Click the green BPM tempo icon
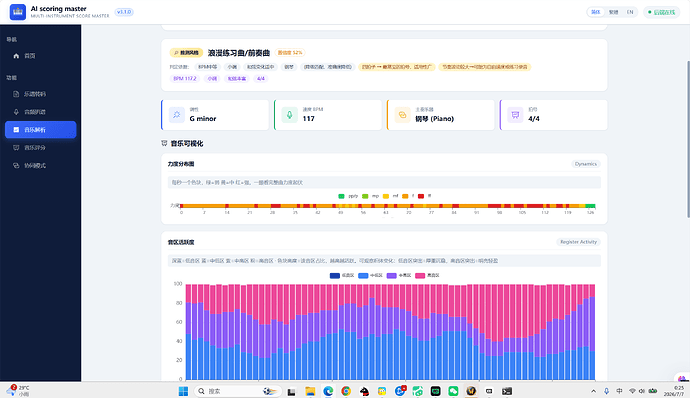Viewport: 690px width, 398px height. click(x=290, y=115)
